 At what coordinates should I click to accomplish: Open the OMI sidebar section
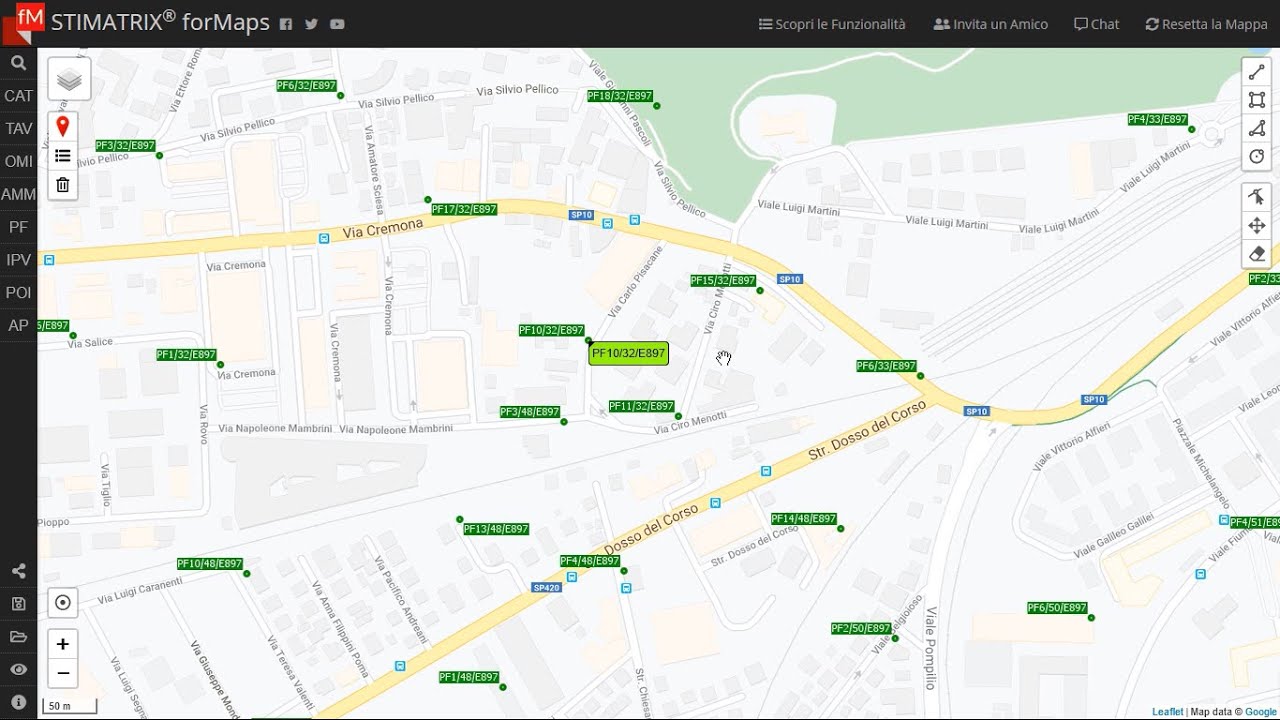point(18,162)
